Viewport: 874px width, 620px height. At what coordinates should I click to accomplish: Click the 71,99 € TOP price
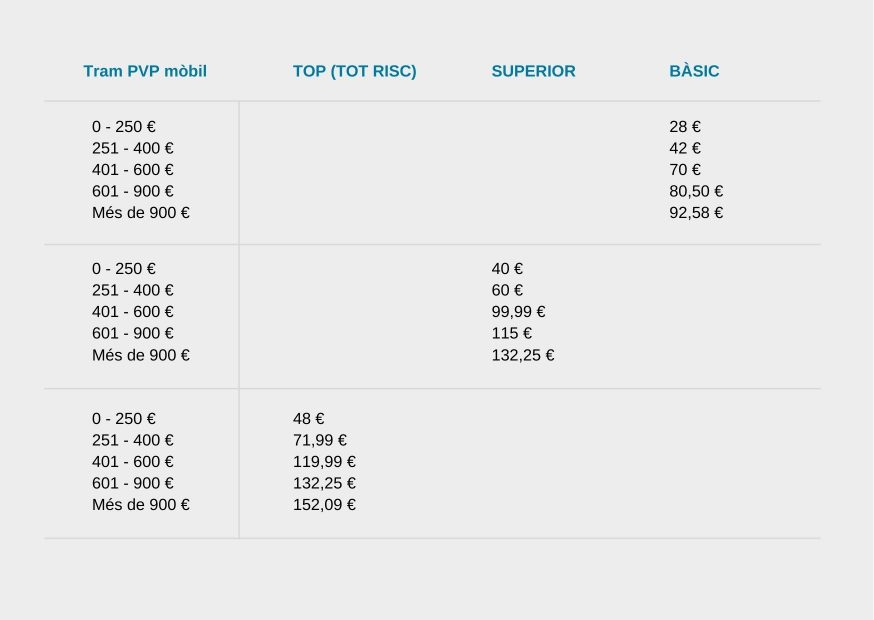(x=319, y=440)
